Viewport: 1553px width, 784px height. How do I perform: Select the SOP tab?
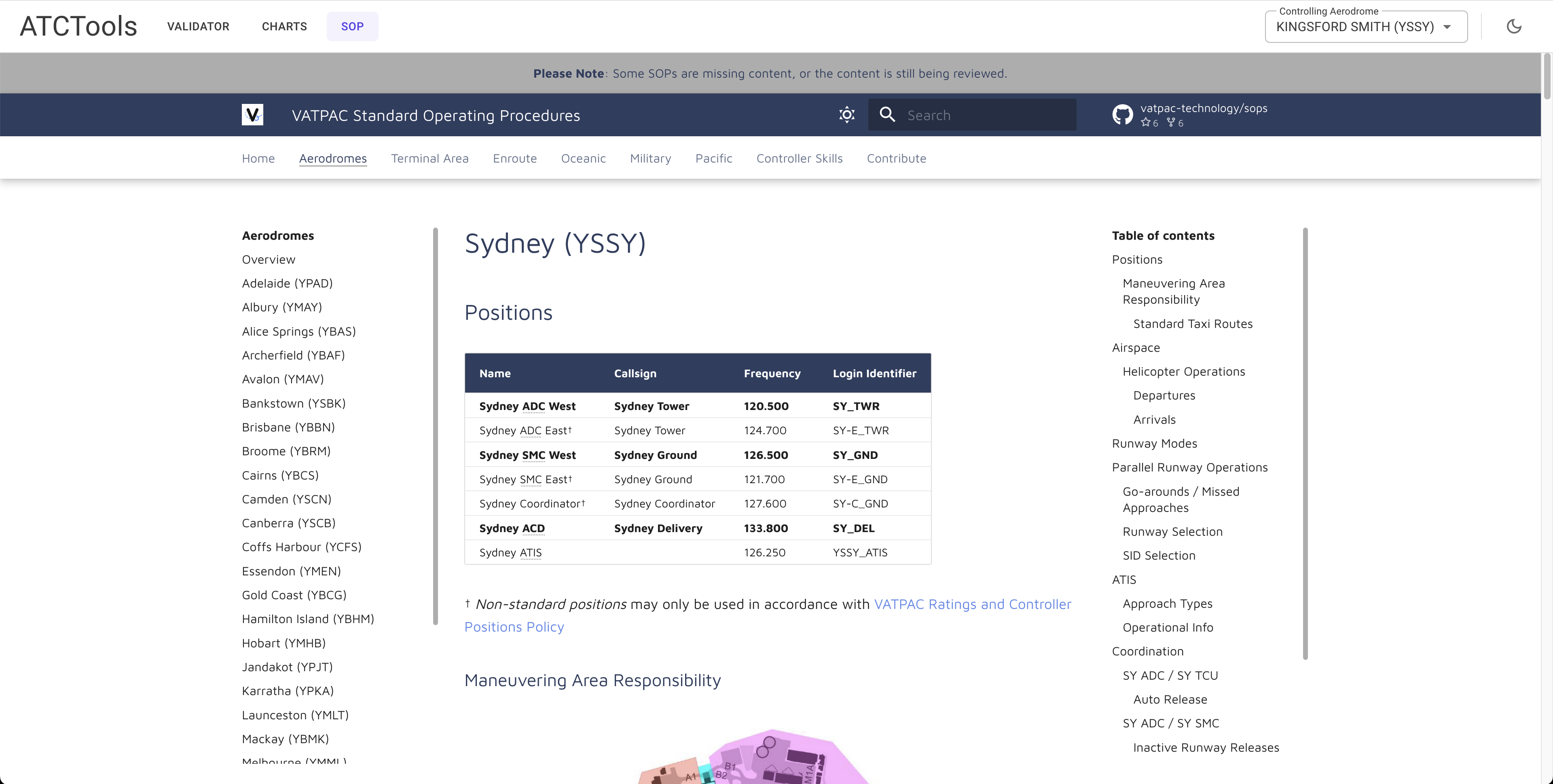352,27
